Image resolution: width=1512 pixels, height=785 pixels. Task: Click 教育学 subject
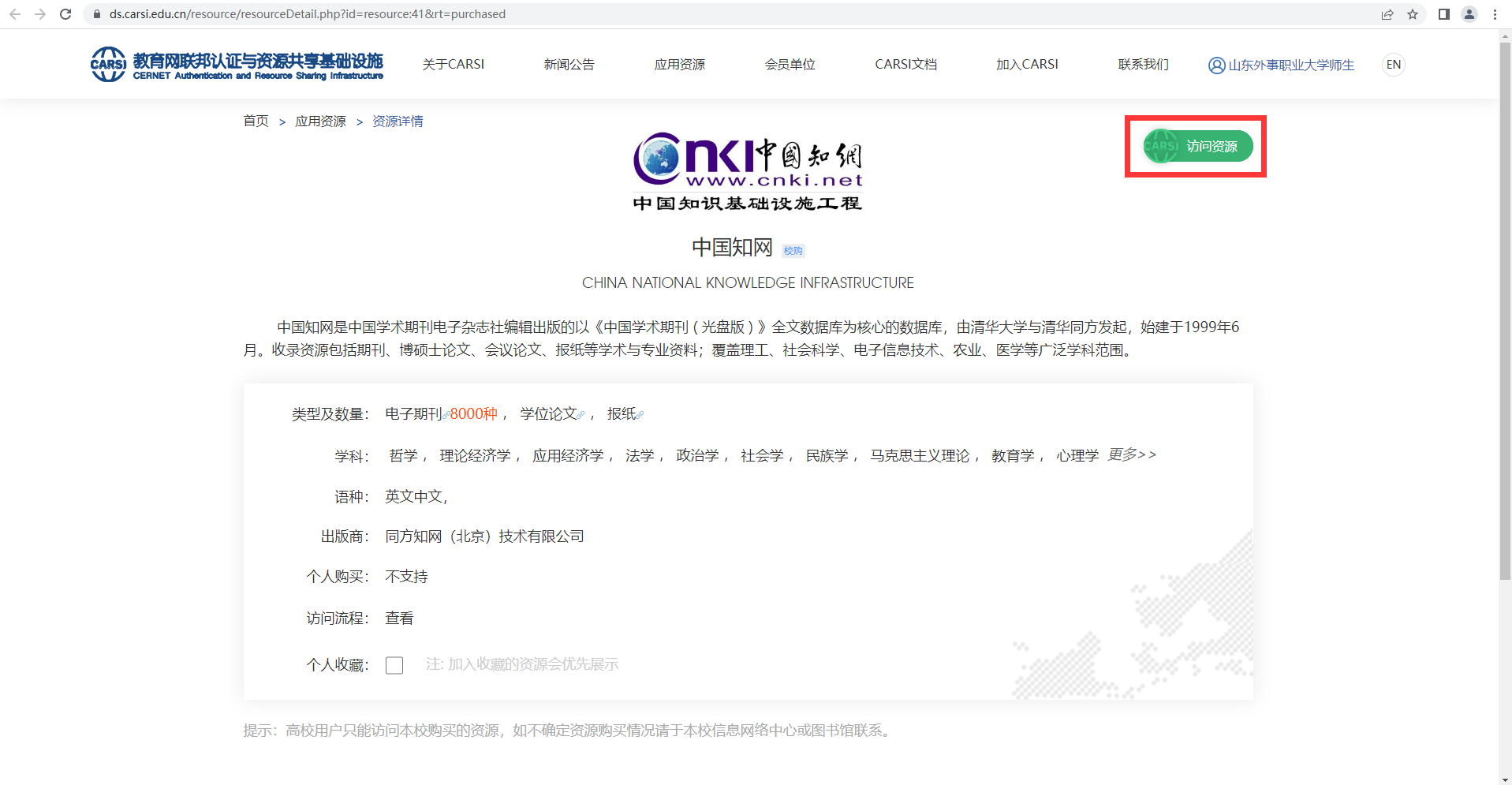pos(1013,456)
